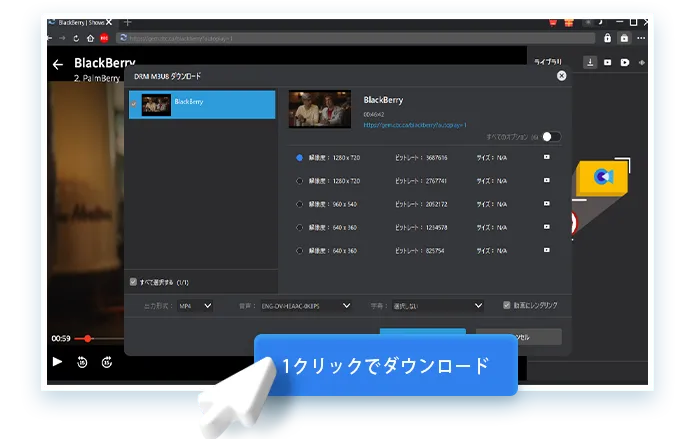This screenshot has width=686, height=439.
Task: Open the subtitles dropdown showing 選択しない
Action: (x=438, y=306)
